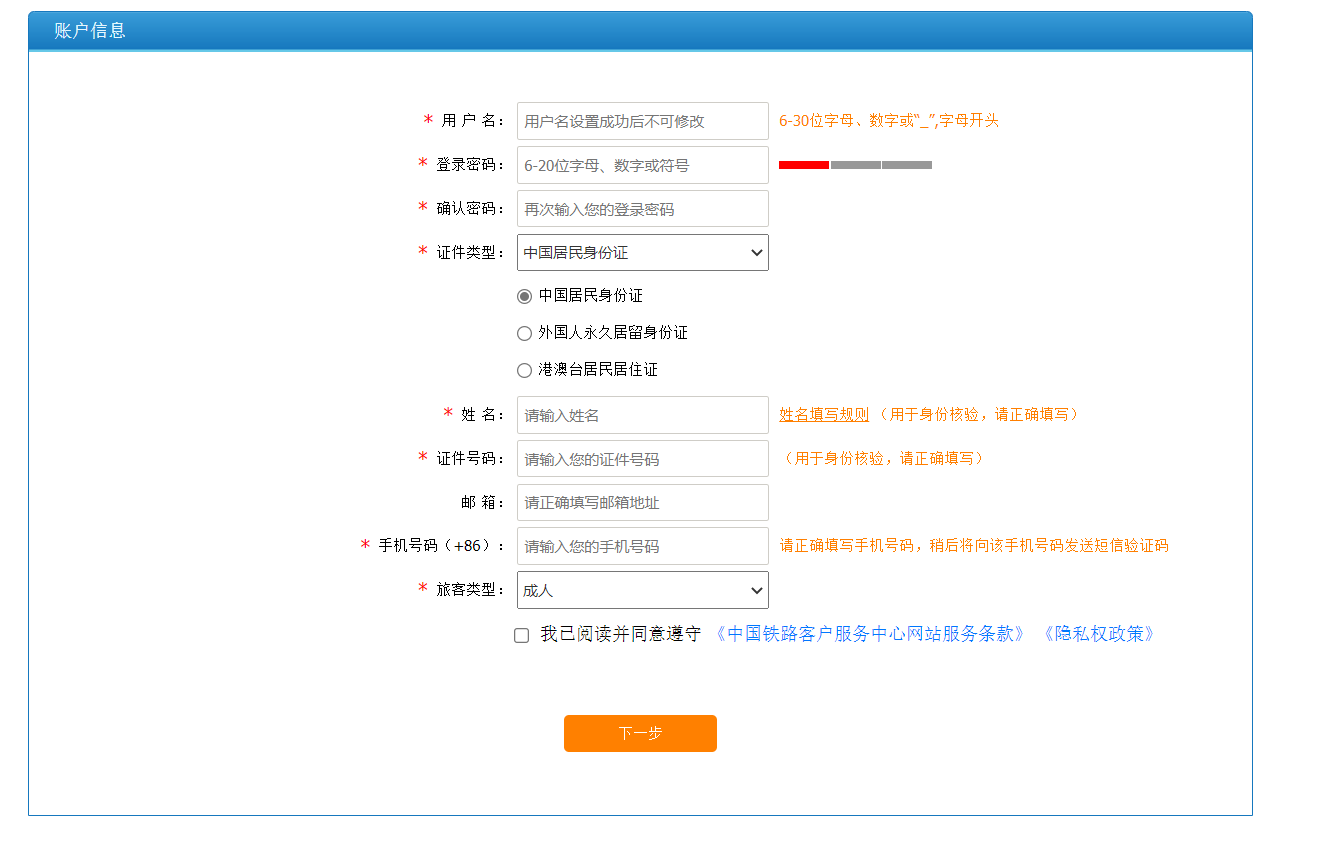1342x852 pixels.
Task: Click the 用户名 username input field
Action: (x=642, y=120)
